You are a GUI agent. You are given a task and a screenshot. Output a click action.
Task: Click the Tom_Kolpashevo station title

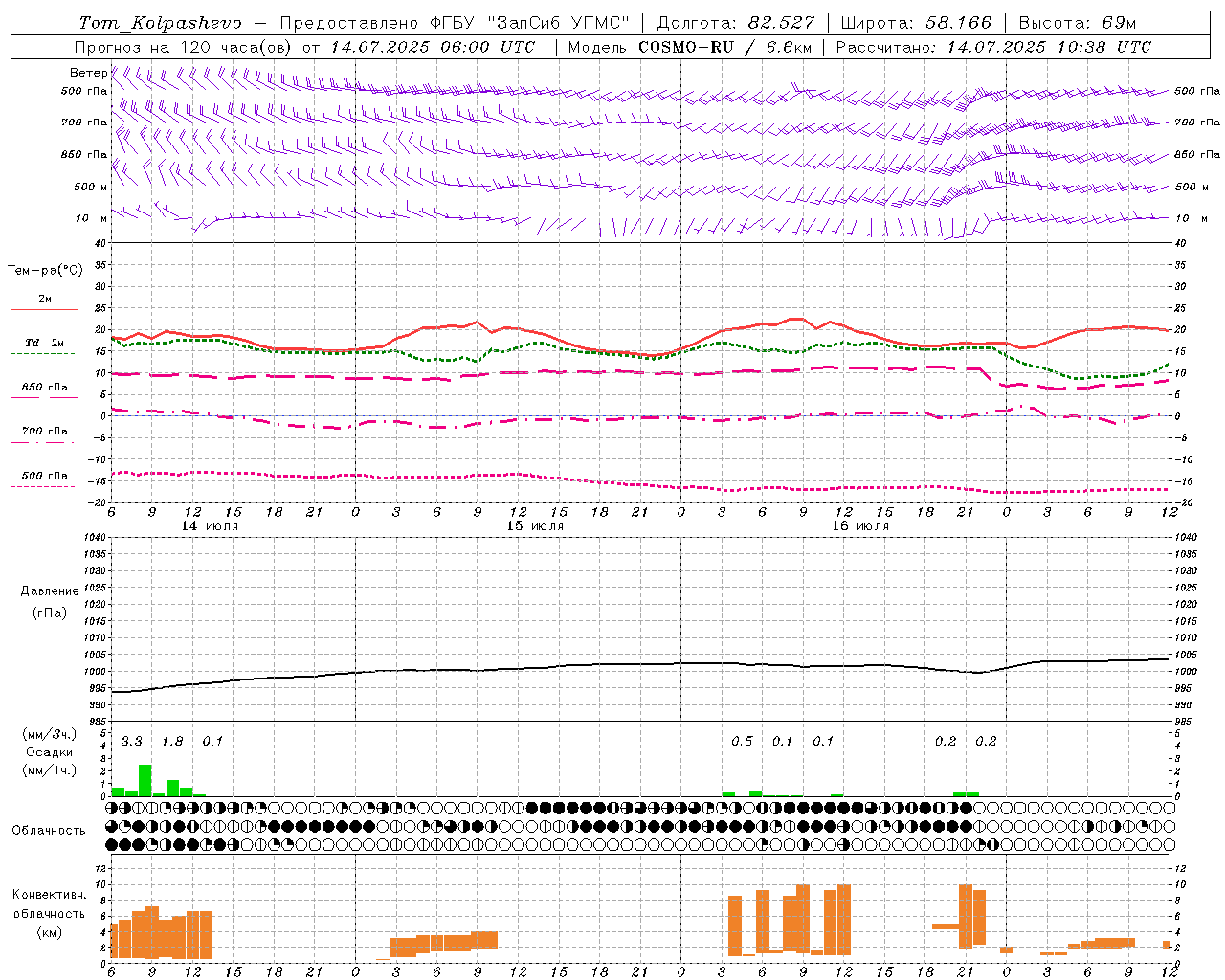[x=160, y=23]
